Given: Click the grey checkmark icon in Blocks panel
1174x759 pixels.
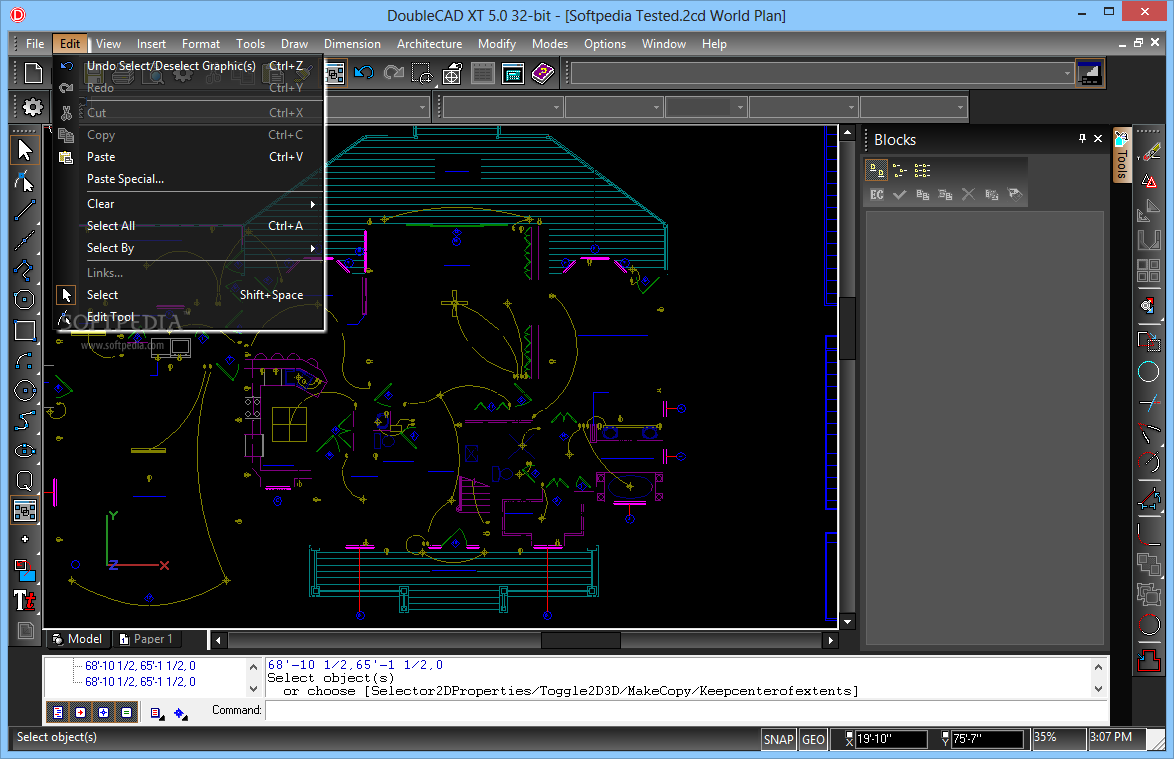Looking at the screenshot, I should [x=900, y=195].
